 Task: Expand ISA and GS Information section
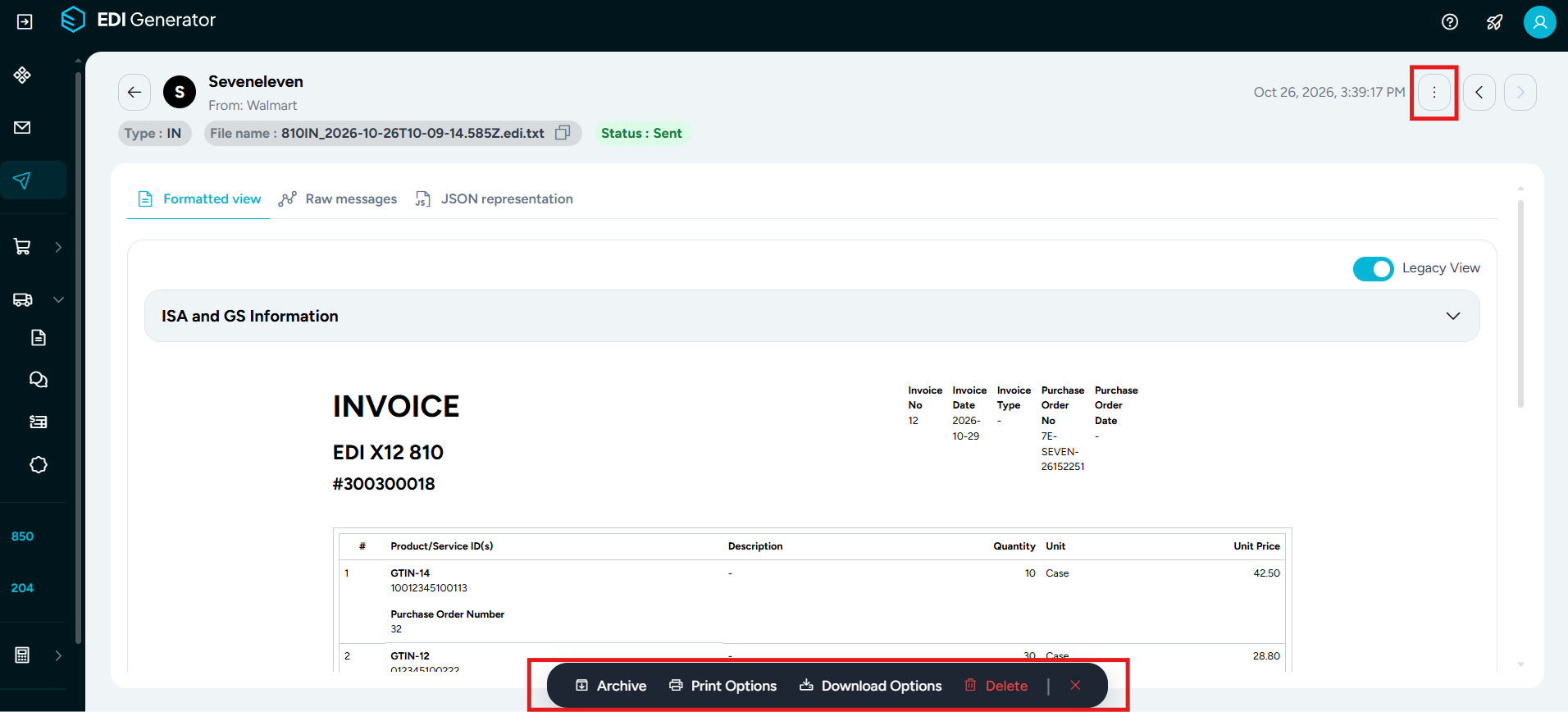click(x=812, y=316)
